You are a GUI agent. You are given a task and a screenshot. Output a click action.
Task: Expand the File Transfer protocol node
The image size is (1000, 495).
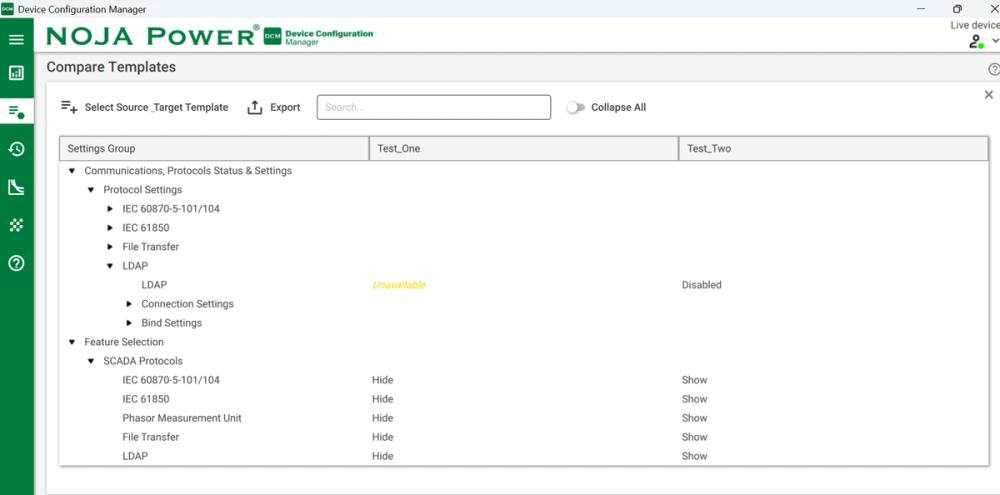(110, 247)
